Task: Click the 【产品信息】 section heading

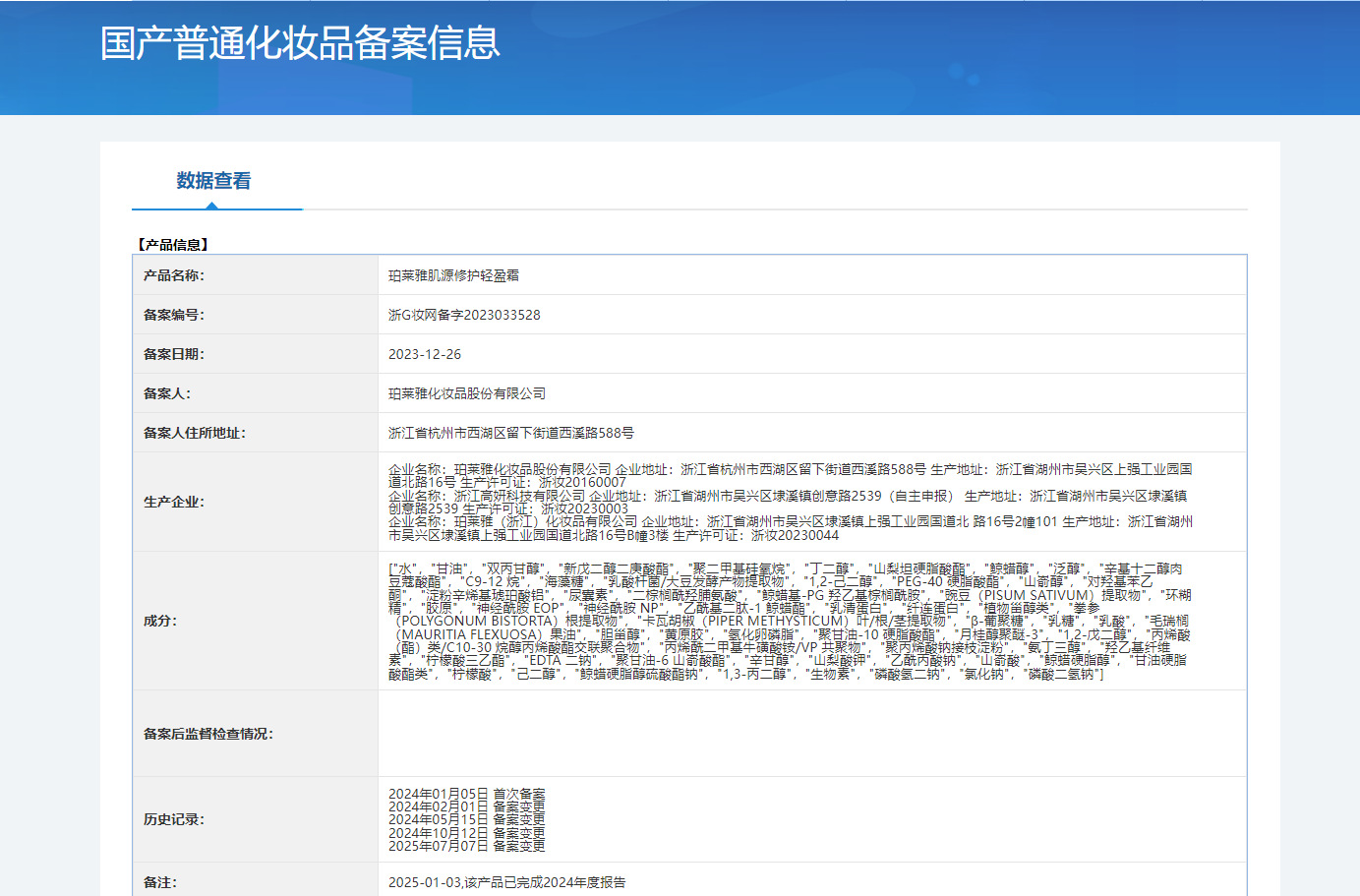Action: pyautogui.click(x=172, y=245)
